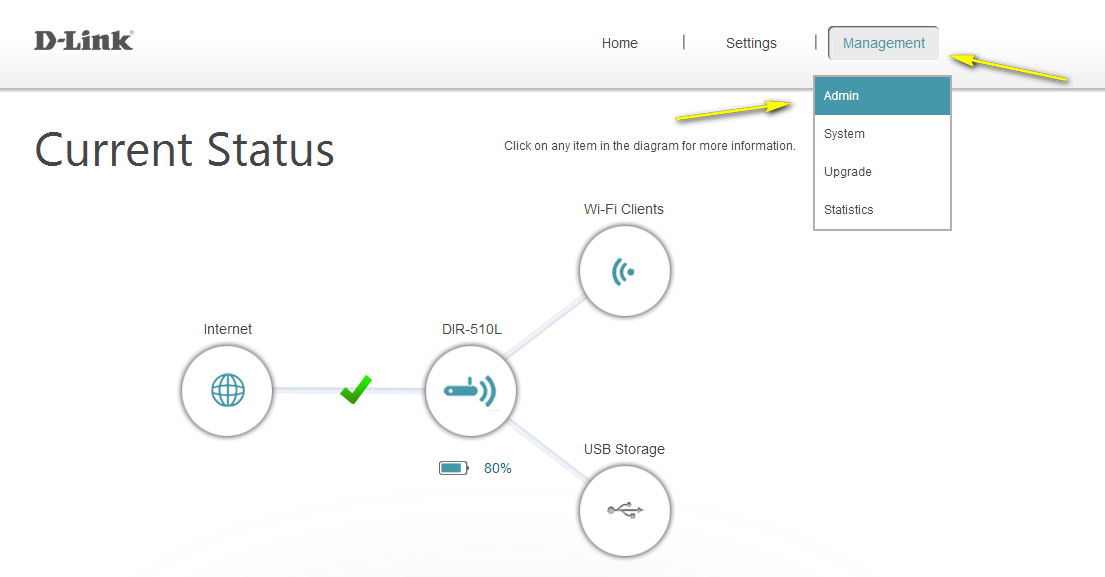The image size is (1105, 577).
Task: Click the D-Link logo
Action: pos(83,41)
